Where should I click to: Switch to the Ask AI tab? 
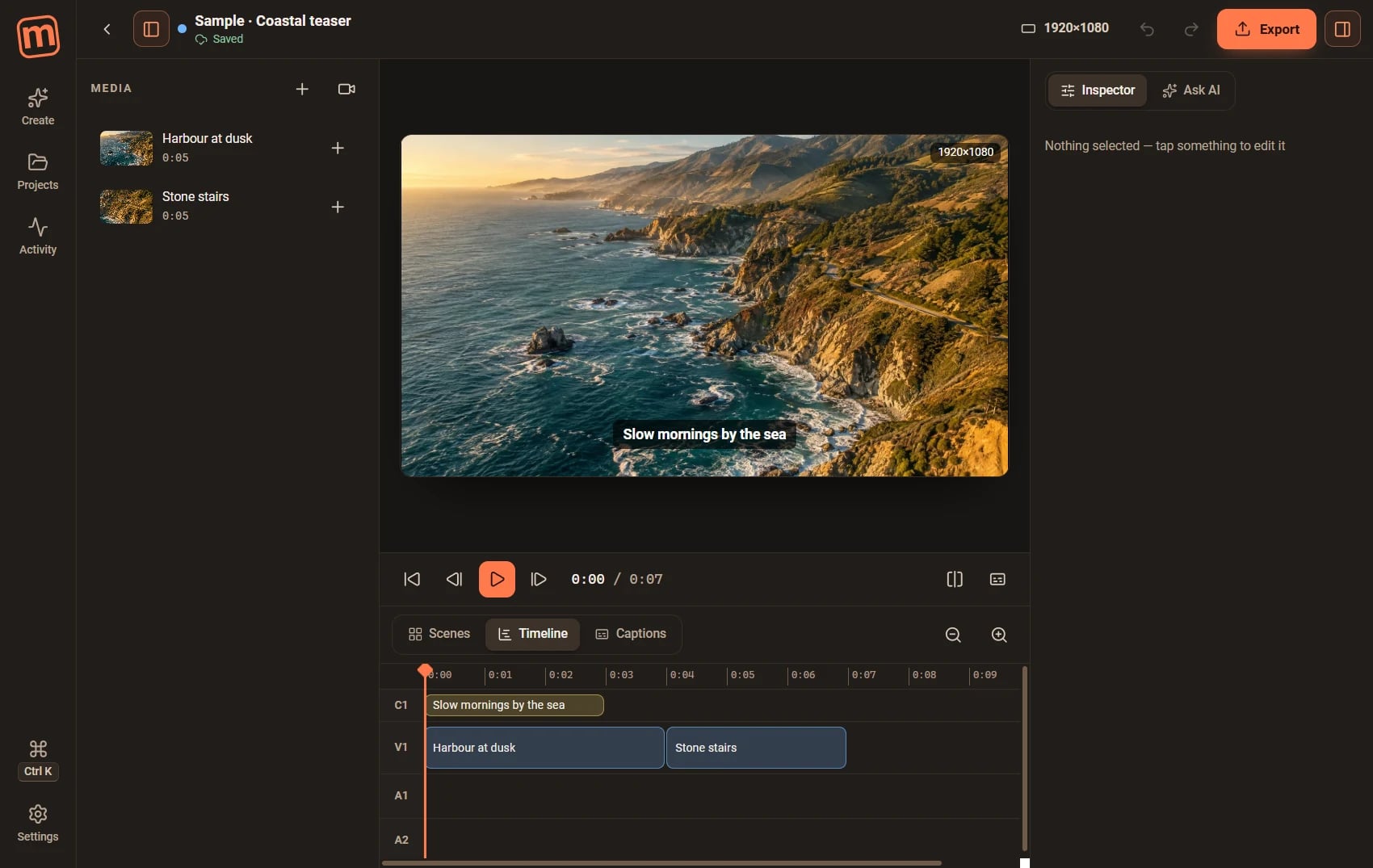click(x=1191, y=90)
